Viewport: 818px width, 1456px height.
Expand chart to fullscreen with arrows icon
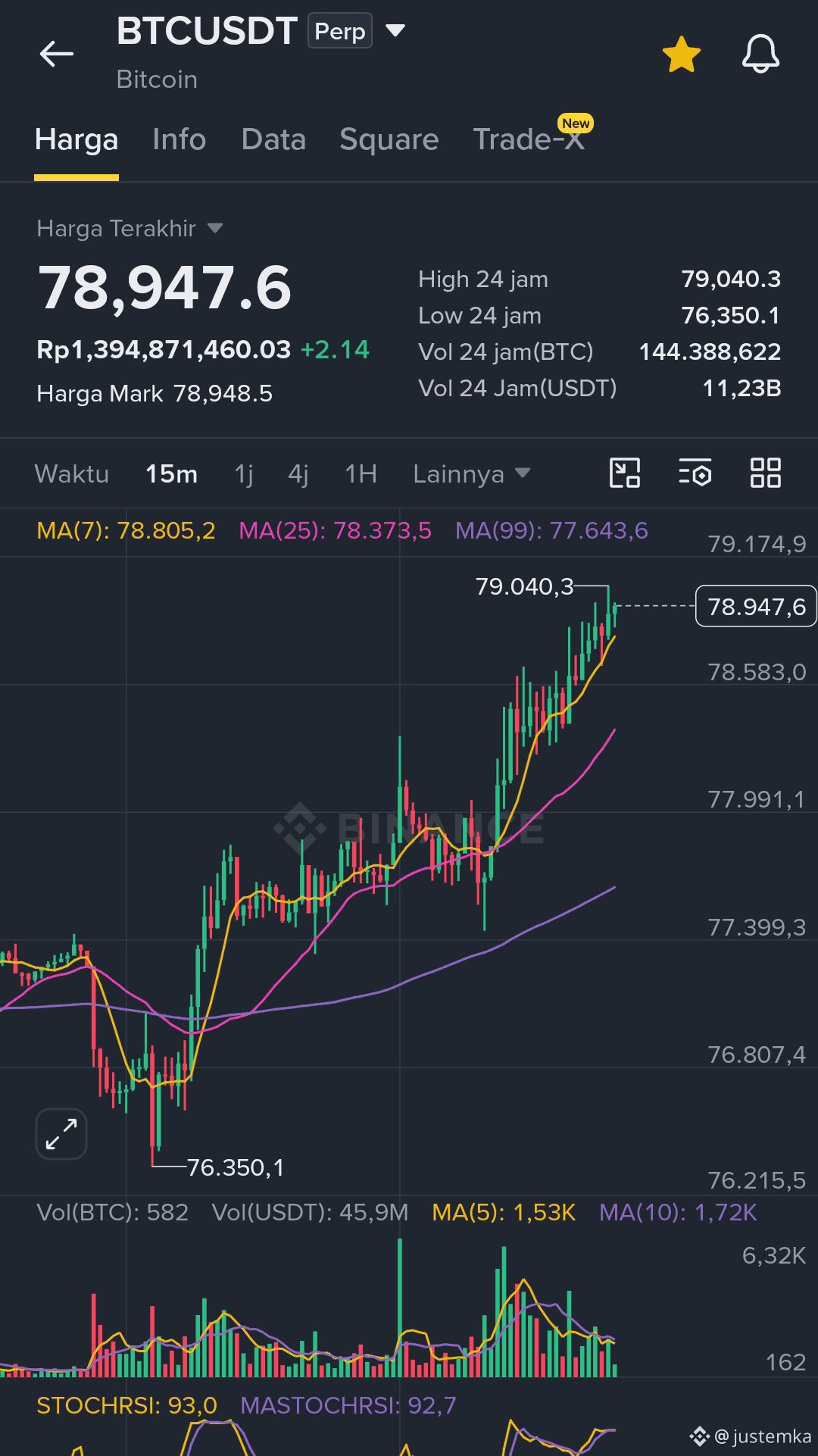[61, 1134]
